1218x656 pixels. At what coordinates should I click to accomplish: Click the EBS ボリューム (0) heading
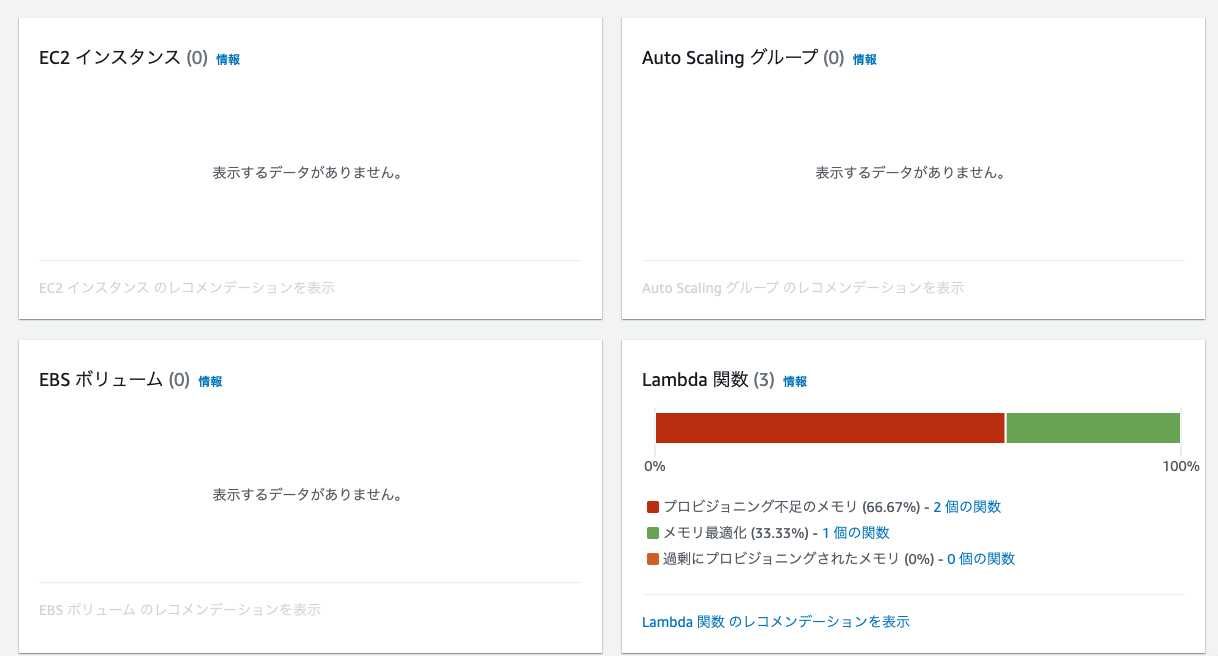[x=114, y=380]
